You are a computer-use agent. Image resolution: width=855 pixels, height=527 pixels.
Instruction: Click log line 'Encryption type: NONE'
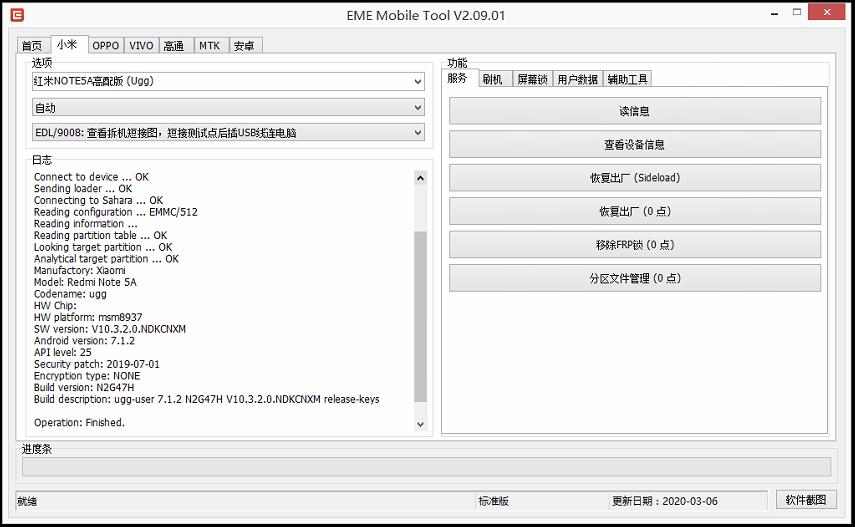[x=87, y=376]
